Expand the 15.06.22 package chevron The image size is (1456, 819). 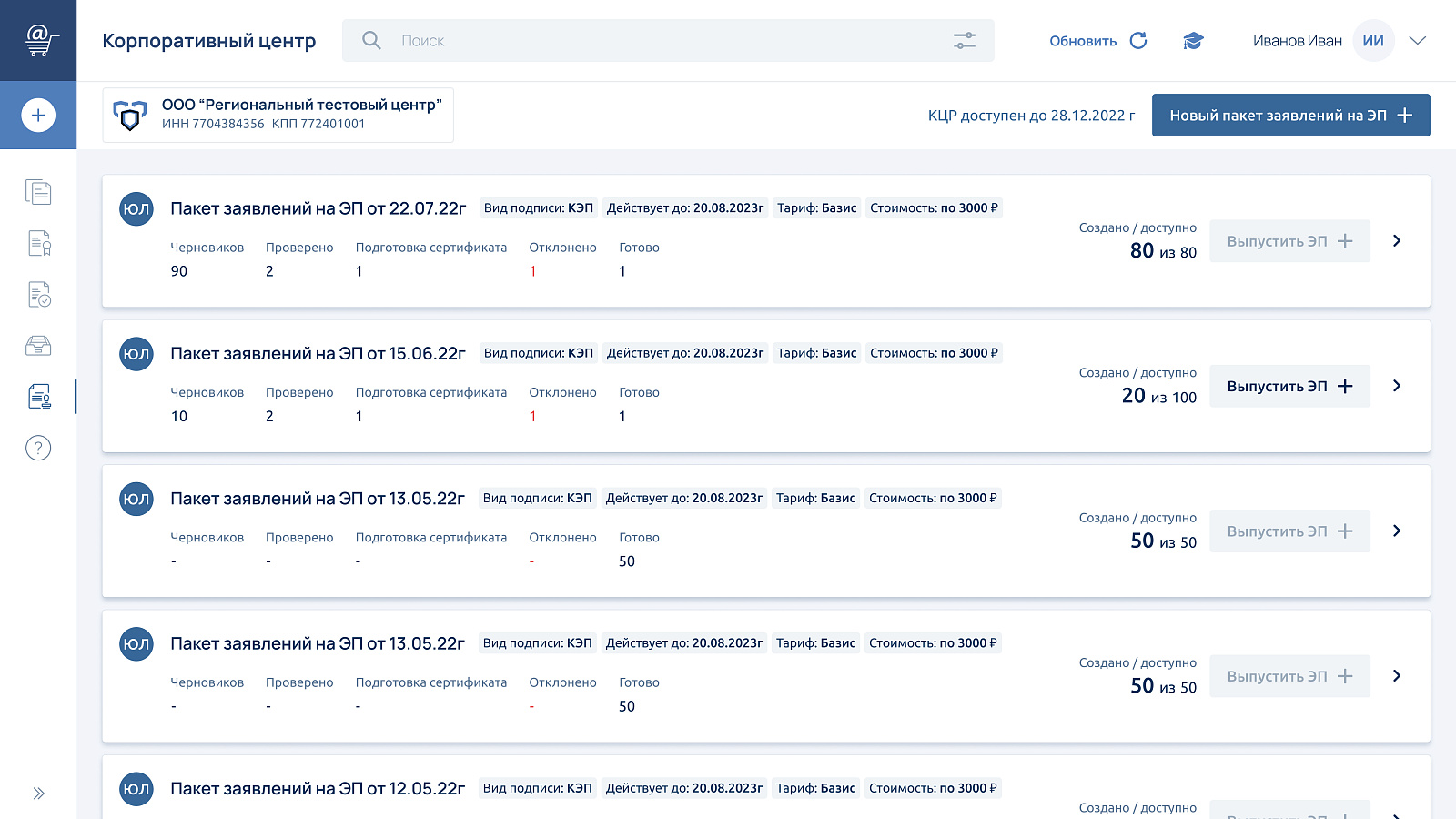tap(1397, 386)
